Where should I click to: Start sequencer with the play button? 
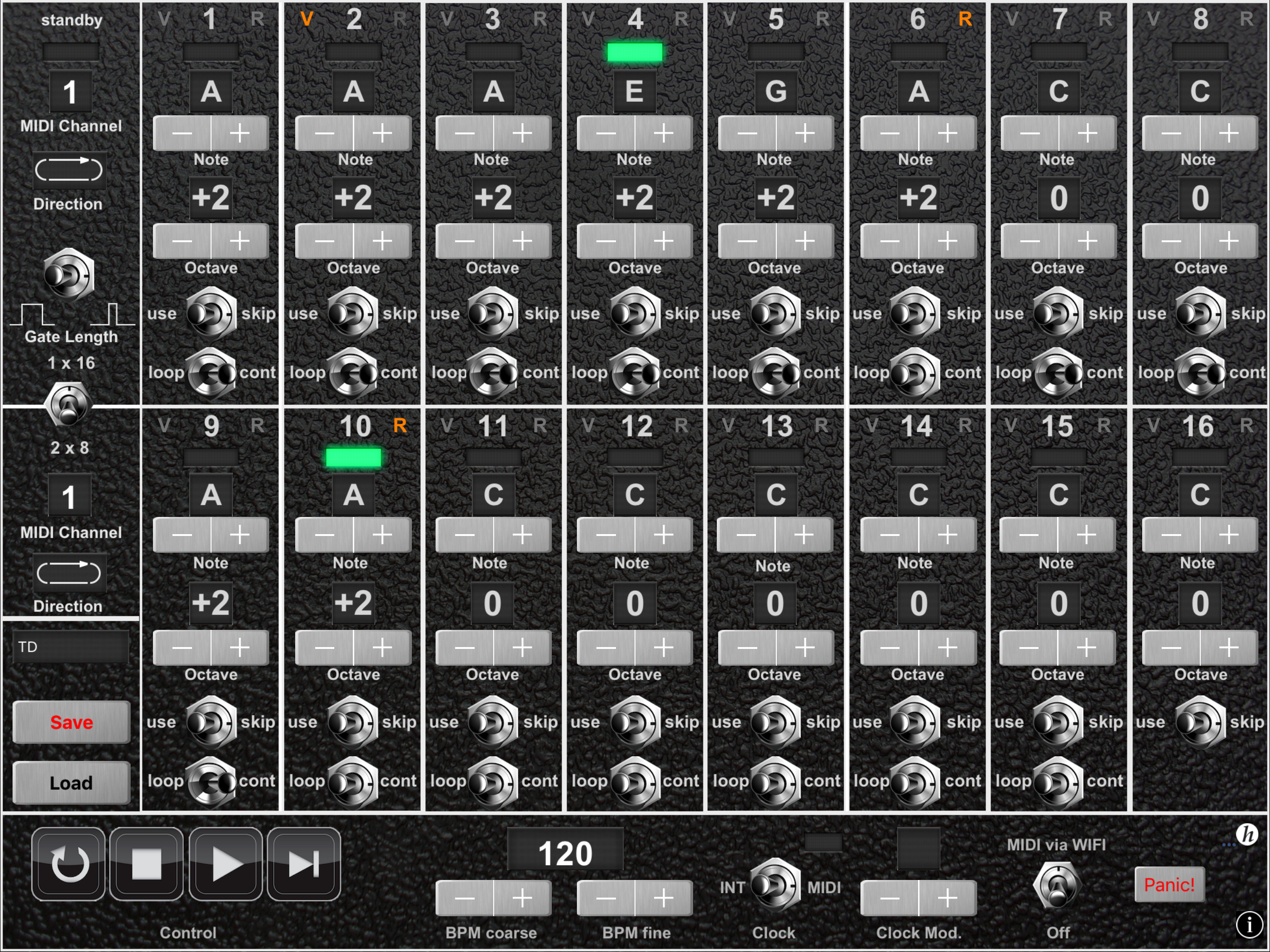[x=225, y=864]
